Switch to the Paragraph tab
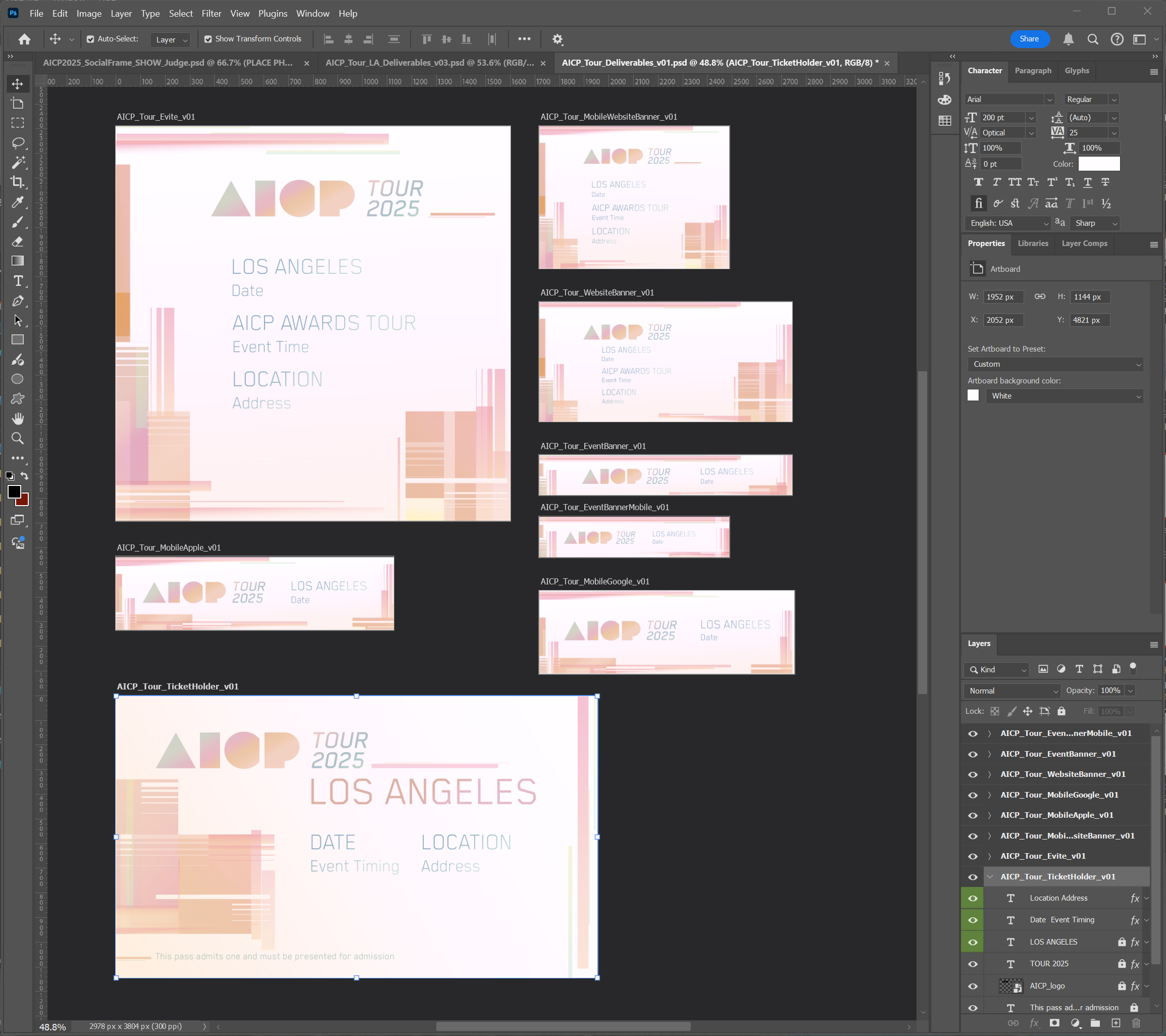This screenshot has height=1036, width=1166. 1033,71
